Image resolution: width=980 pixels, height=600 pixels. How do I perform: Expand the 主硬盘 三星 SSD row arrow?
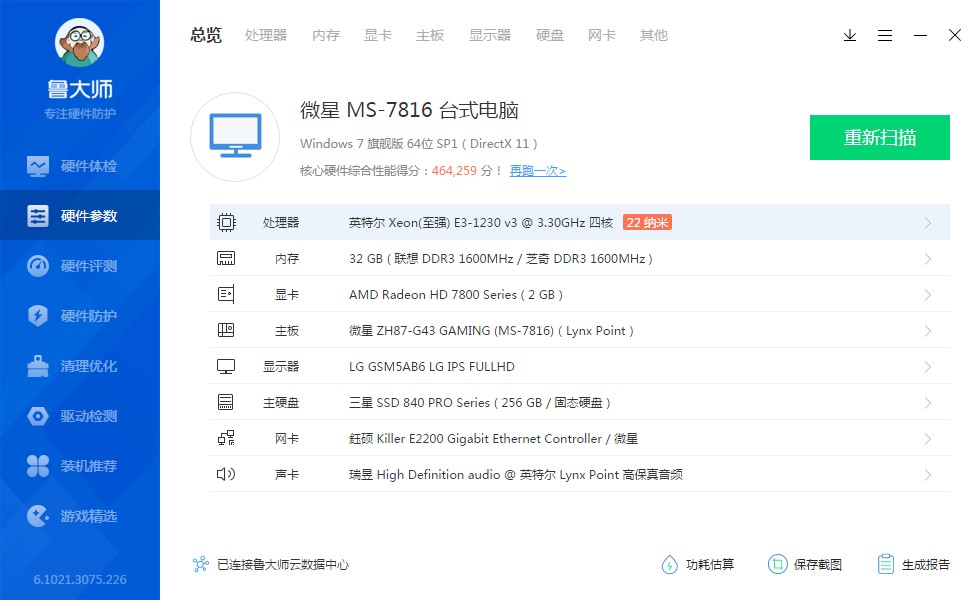tap(928, 403)
